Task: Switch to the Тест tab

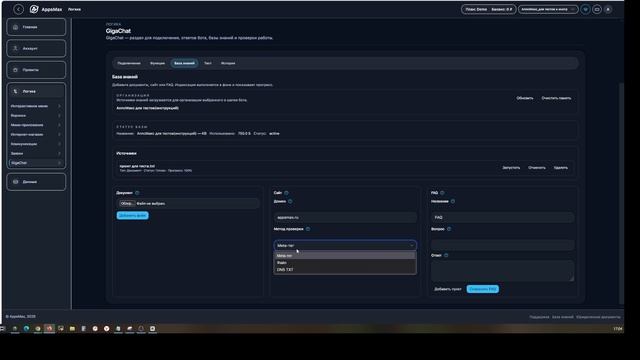Action: tap(208, 63)
